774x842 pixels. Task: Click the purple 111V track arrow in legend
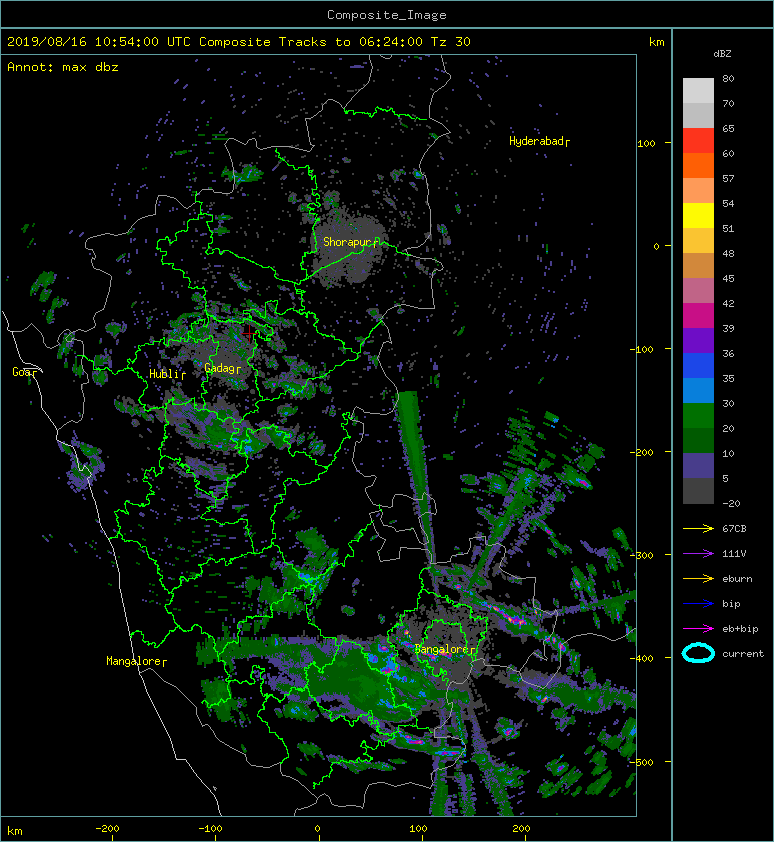[698, 554]
